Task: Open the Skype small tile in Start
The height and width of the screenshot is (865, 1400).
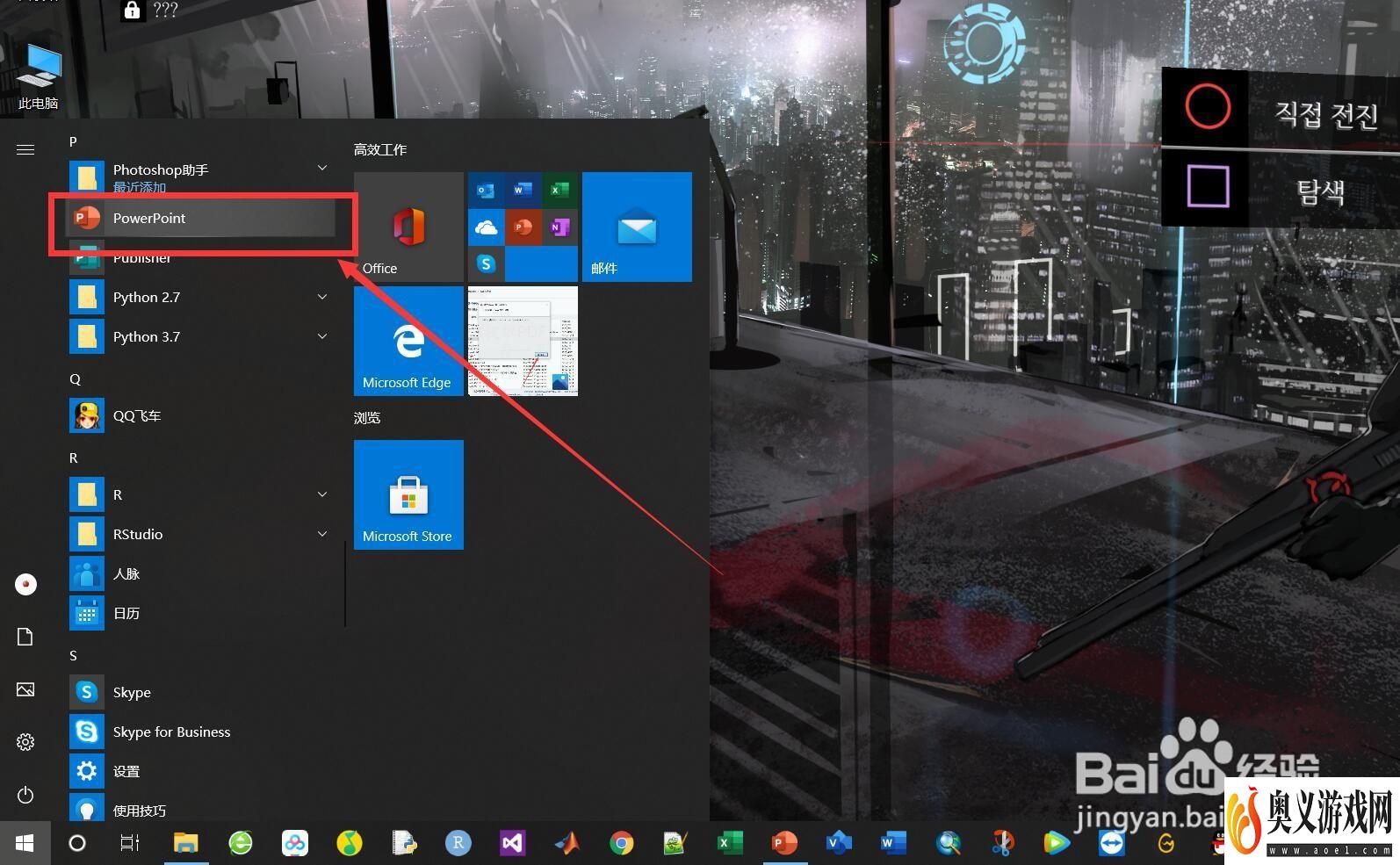Action: [x=486, y=263]
